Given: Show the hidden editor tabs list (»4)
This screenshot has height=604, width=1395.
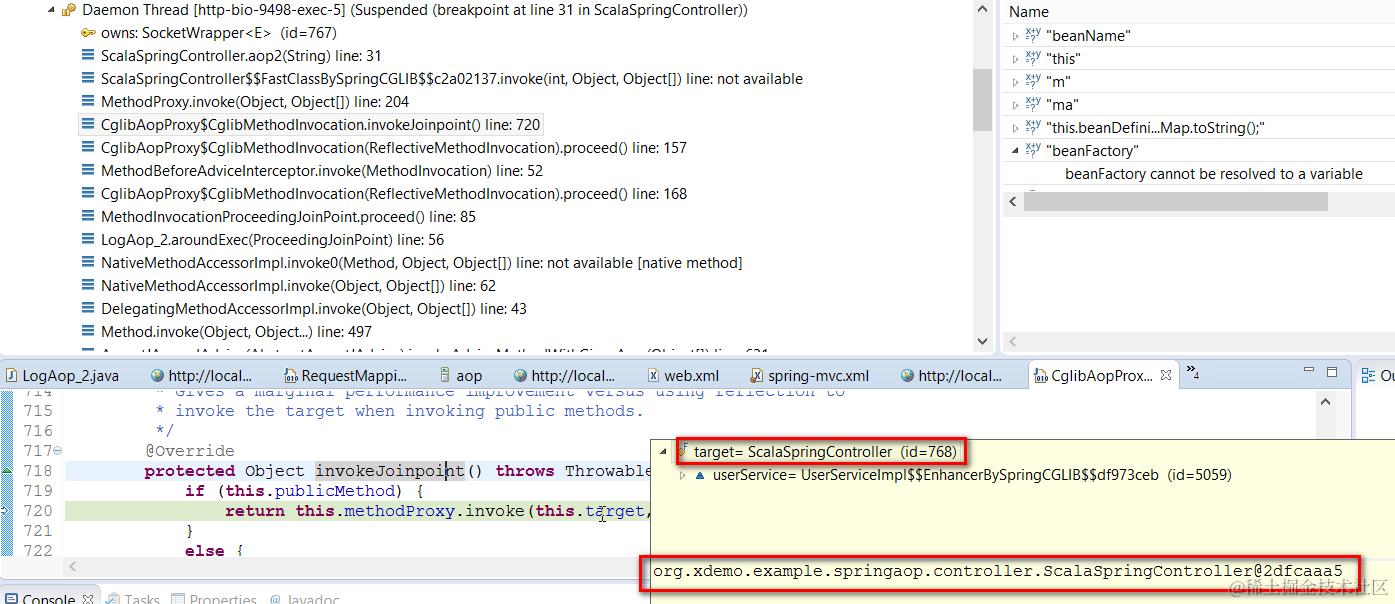Looking at the screenshot, I should 1193,373.
